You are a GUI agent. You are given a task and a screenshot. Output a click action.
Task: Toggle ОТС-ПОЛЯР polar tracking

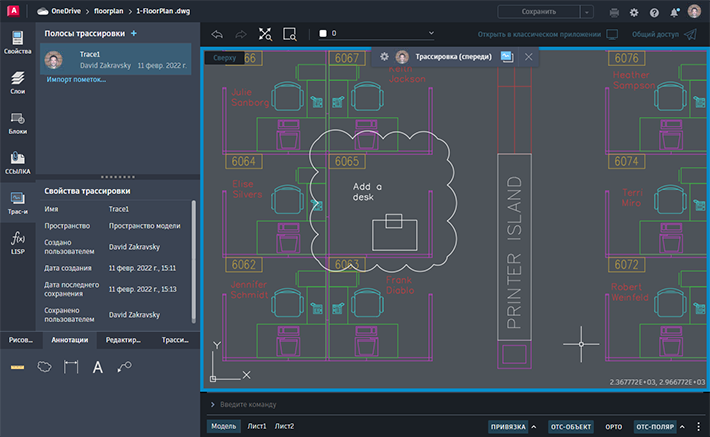655,427
